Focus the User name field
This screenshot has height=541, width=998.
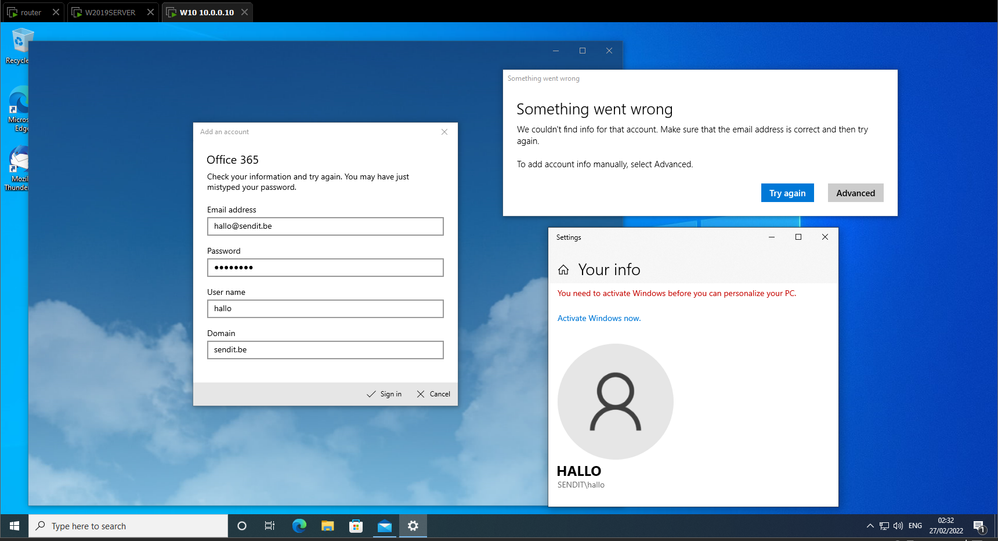tap(325, 309)
